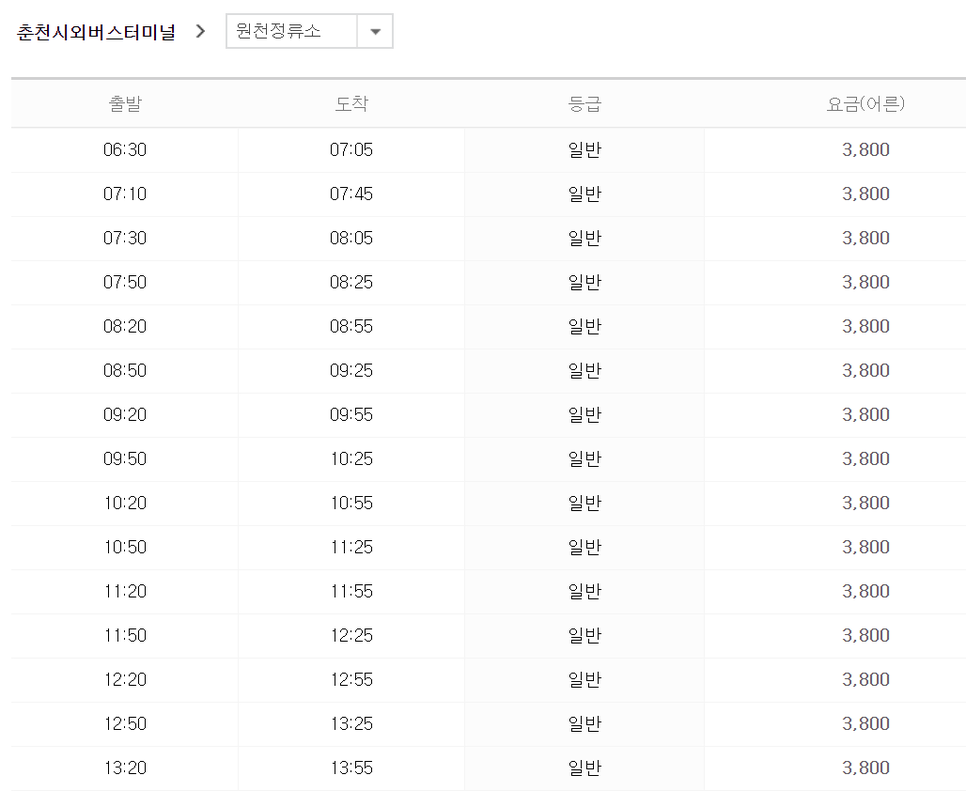Click the 3,800 fare in the 07:50 row
The width and height of the screenshot is (966, 791).
(x=866, y=282)
